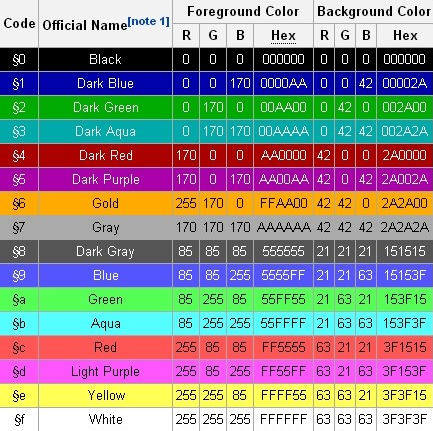Click the Hex header under Foreground Color
Screen dimensions: 433x431
pos(283,35)
